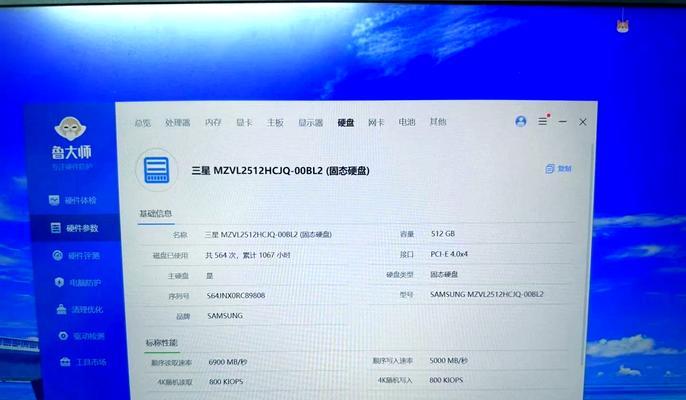Switch to the 显卡 tab
The width and height of the screenshot is (686, 400).
click(x=244, y=123)
